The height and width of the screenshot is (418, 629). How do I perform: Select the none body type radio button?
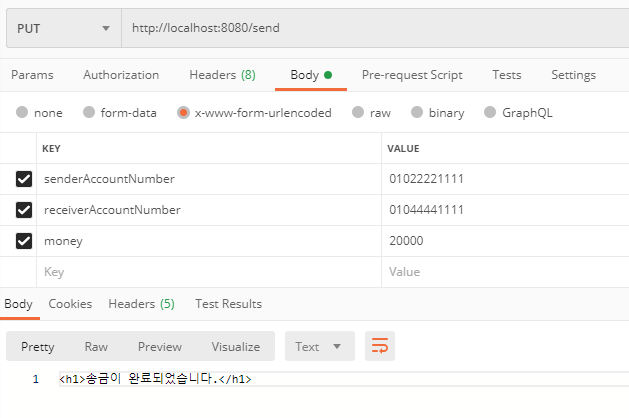point(22,112)
